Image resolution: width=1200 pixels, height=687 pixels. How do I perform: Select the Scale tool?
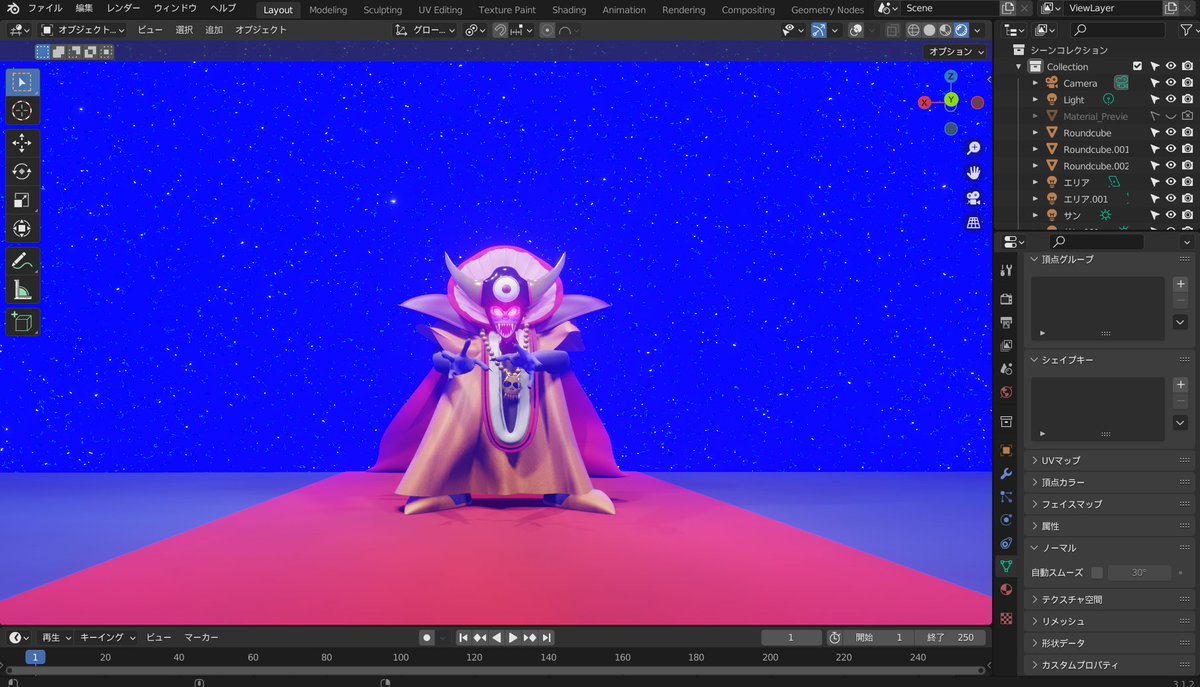[22, 200]
